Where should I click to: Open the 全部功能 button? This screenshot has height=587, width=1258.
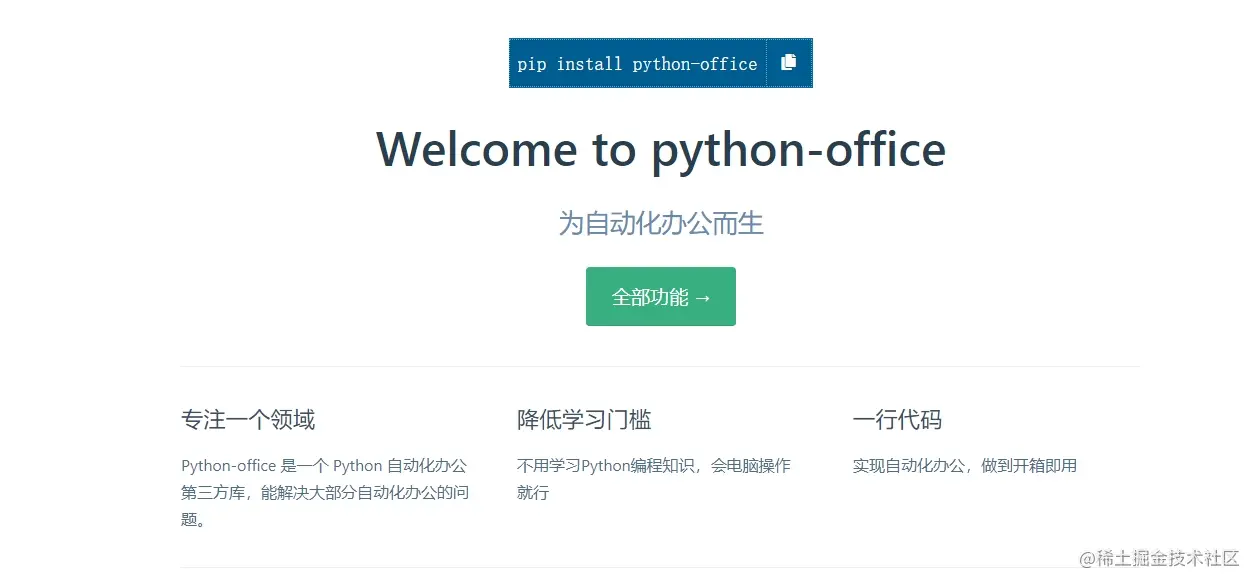tap(661, 296)
